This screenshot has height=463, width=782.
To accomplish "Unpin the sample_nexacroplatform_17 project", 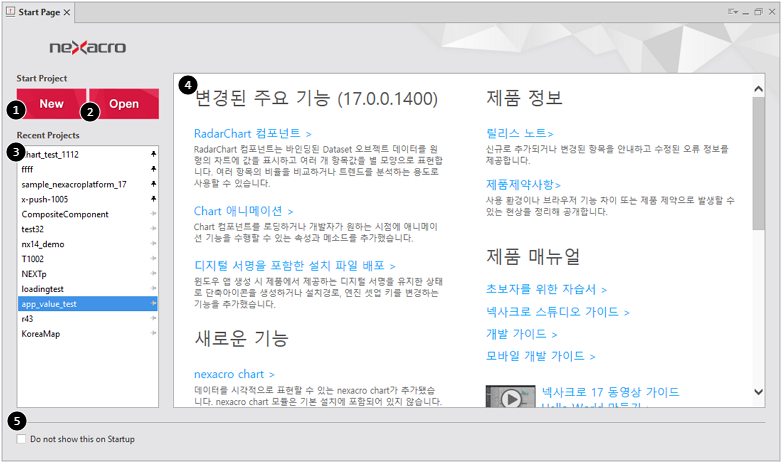I will click(x=154, y=184).
